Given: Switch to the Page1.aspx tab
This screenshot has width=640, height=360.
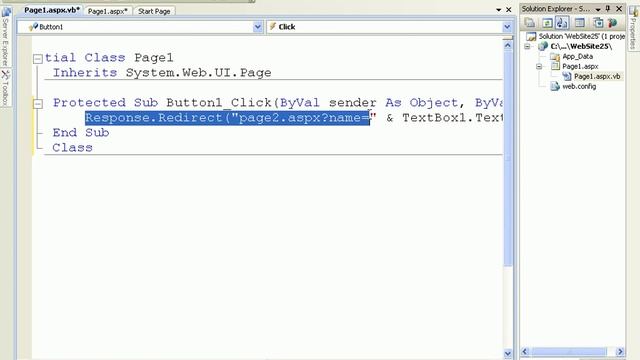Looking at the screenshot, I should [108, 11].
